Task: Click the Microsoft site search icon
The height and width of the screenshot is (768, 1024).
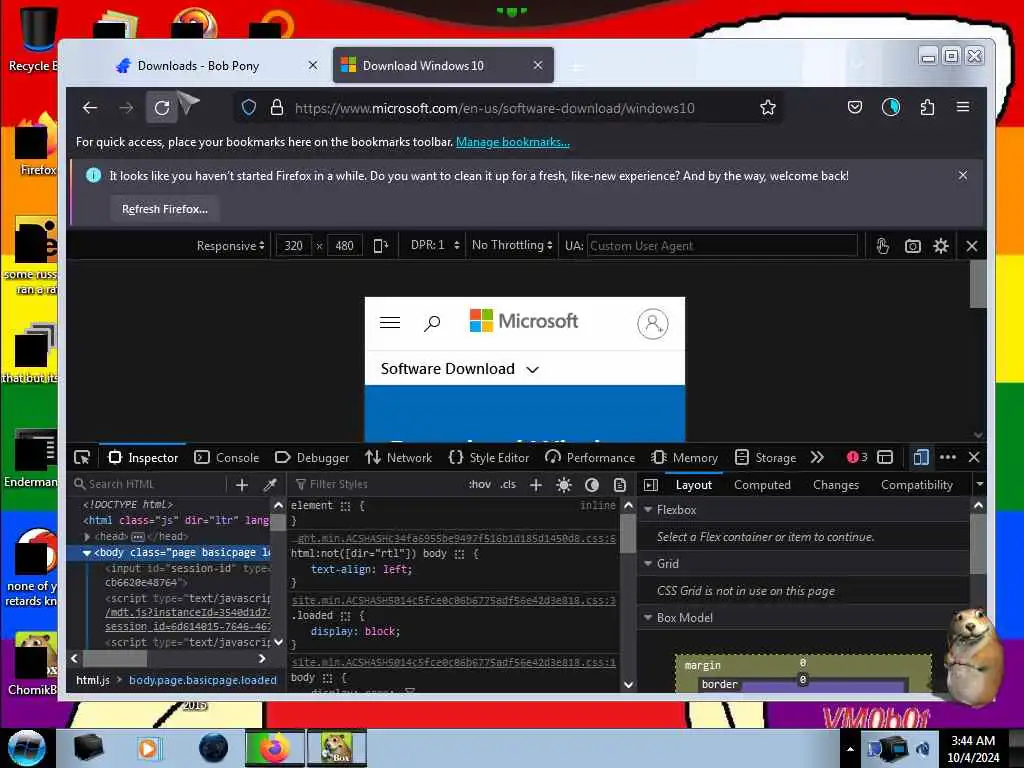Action: 432,323
